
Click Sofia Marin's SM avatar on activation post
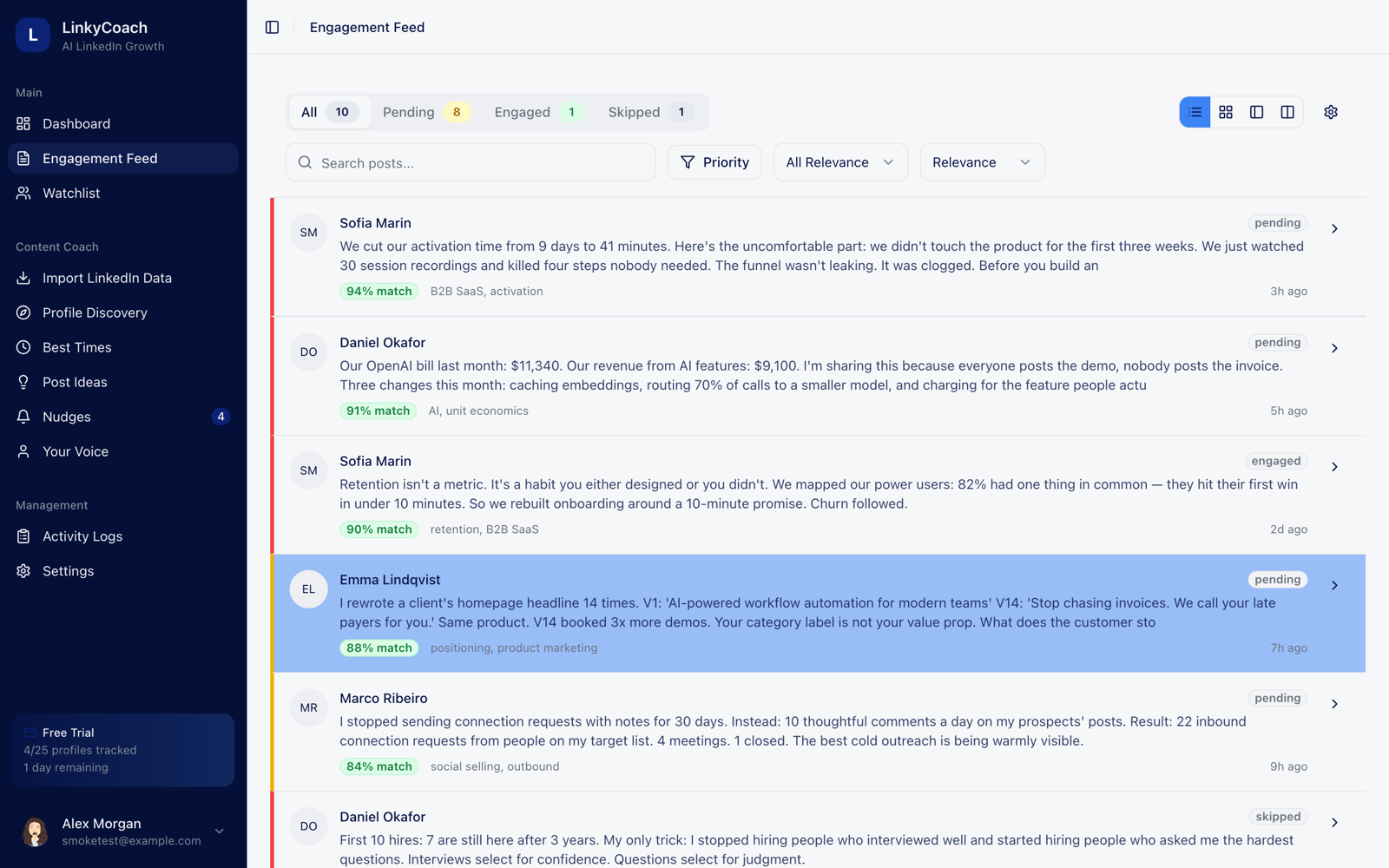coord(308,233)
